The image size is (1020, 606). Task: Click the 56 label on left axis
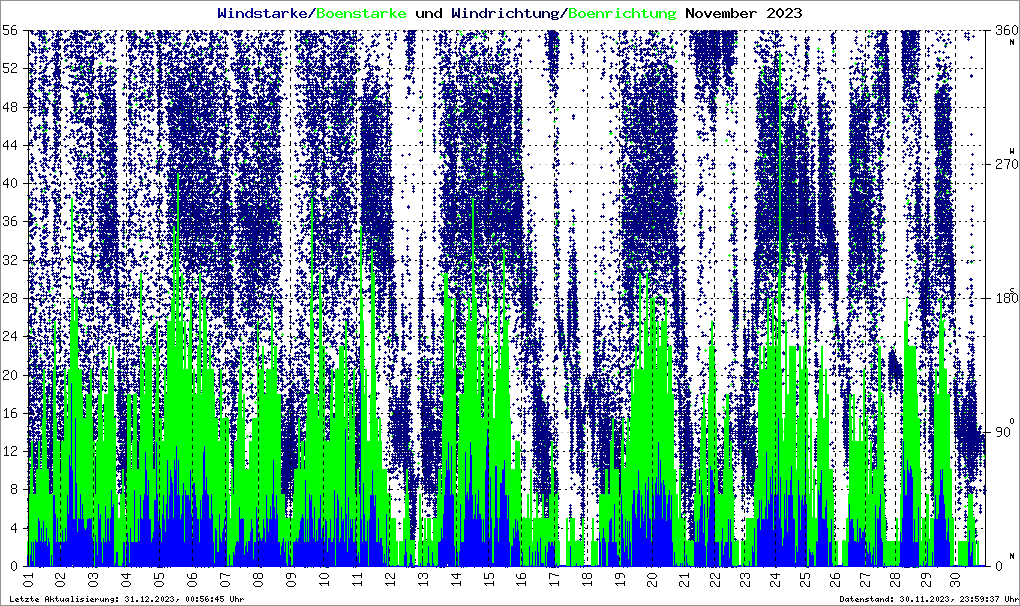point(12,31)
